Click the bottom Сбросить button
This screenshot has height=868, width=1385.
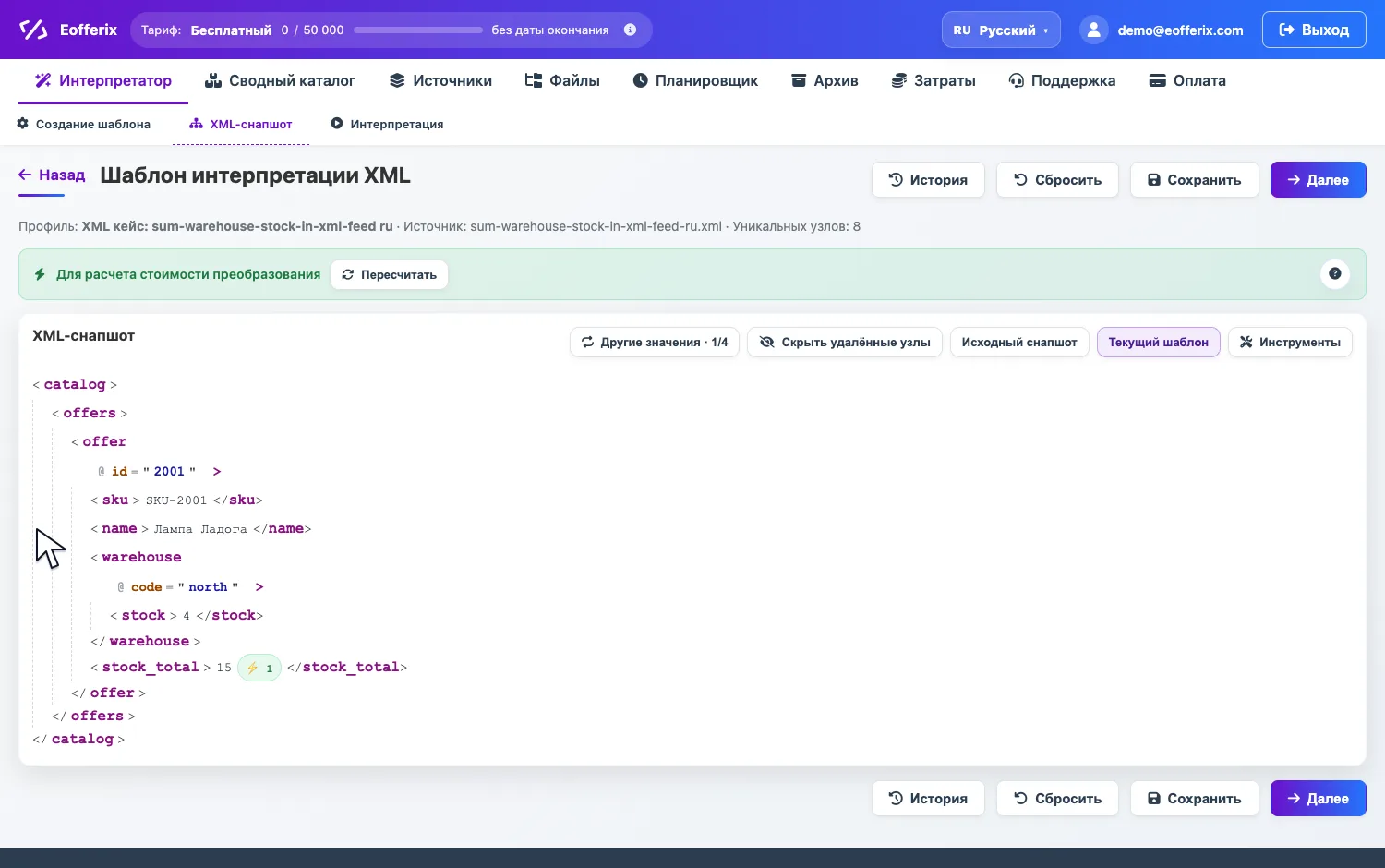1057,799
